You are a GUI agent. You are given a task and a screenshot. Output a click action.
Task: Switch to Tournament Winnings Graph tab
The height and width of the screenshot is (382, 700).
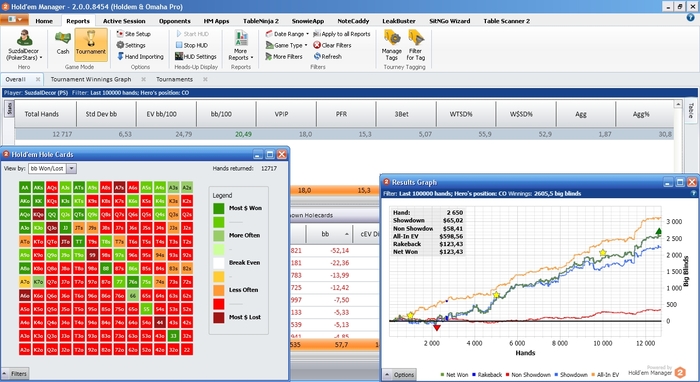pyautogui.click(x=91, y=79)
